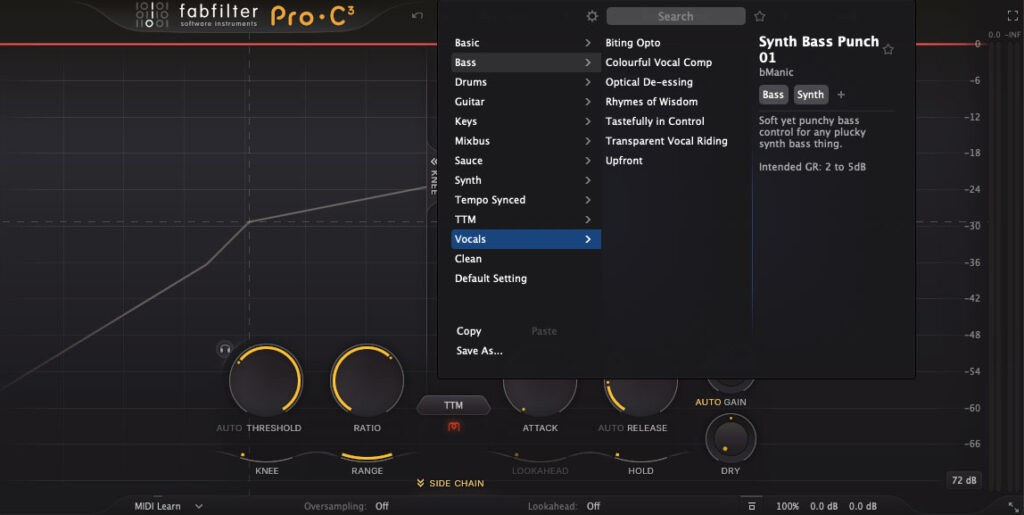Click the red icon below TTM
The width and height of the screenshot is (1024, 515).
pos(453,427)
